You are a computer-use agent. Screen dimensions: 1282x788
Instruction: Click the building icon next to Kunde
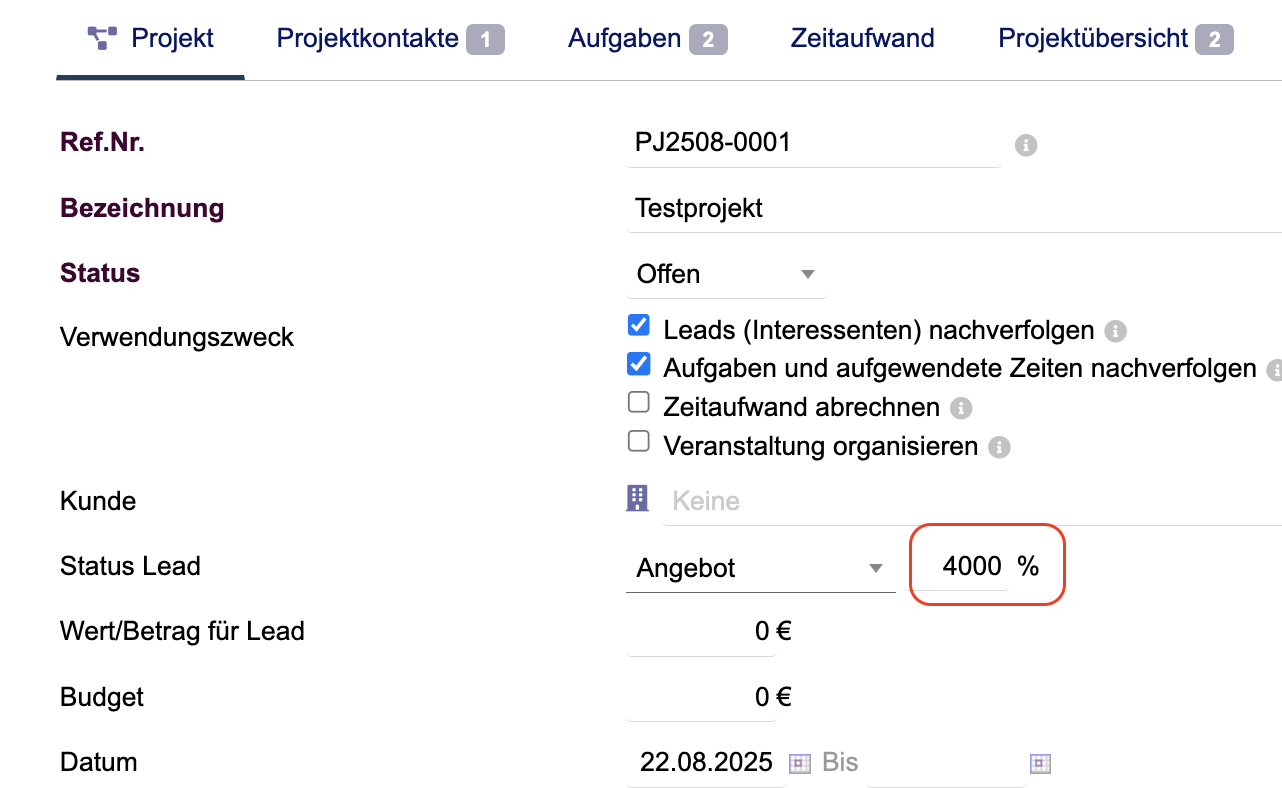coord(637,499)
